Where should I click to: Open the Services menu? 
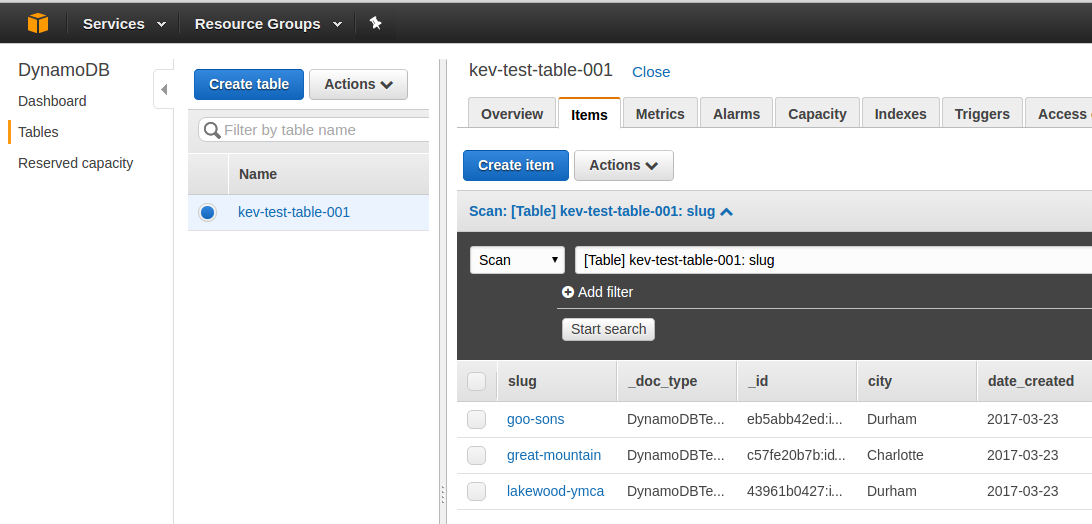point(124,24)
